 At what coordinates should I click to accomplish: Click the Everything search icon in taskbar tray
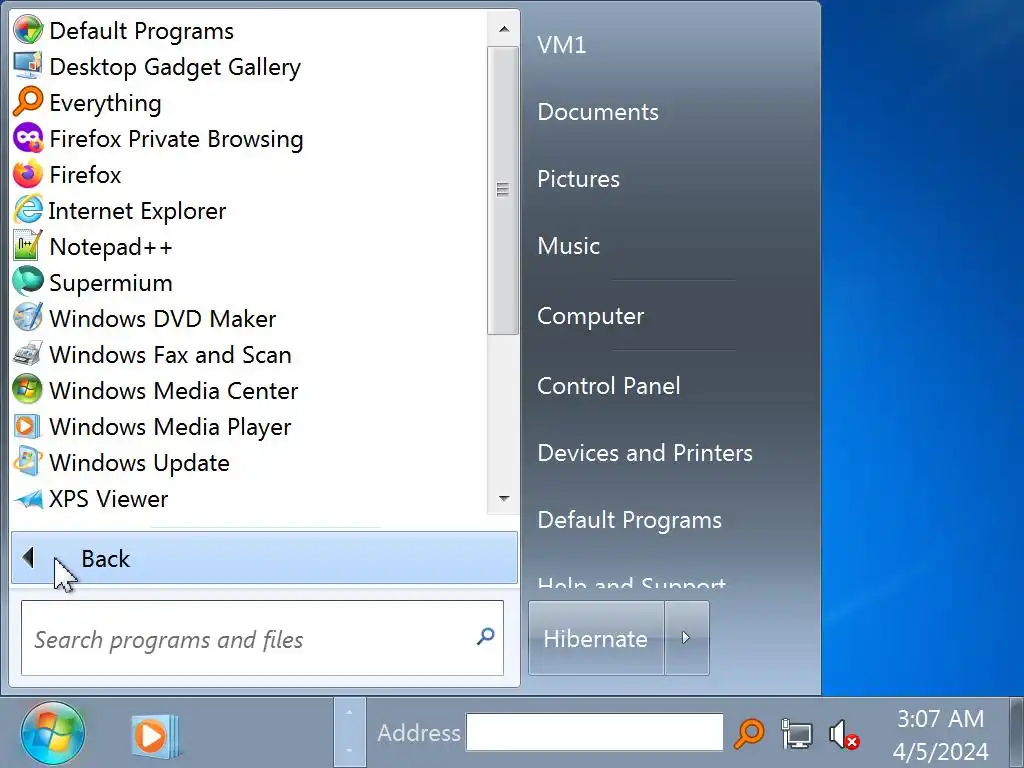749,733
